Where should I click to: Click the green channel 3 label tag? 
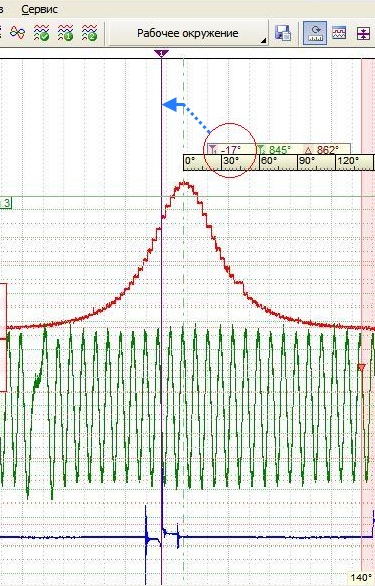[6, 203]
